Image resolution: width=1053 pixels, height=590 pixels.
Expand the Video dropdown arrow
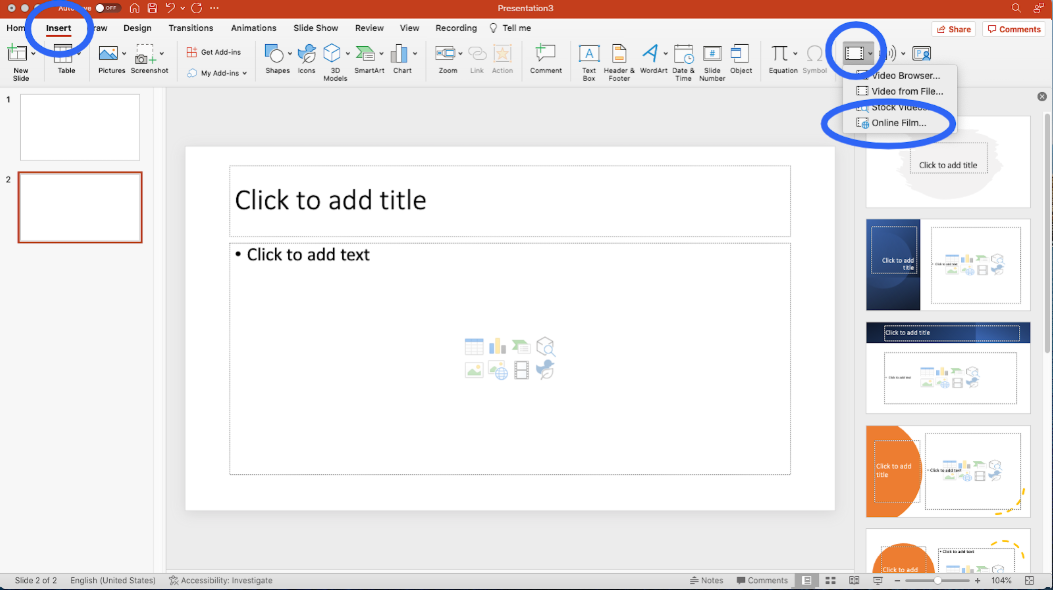click(870, 54)
